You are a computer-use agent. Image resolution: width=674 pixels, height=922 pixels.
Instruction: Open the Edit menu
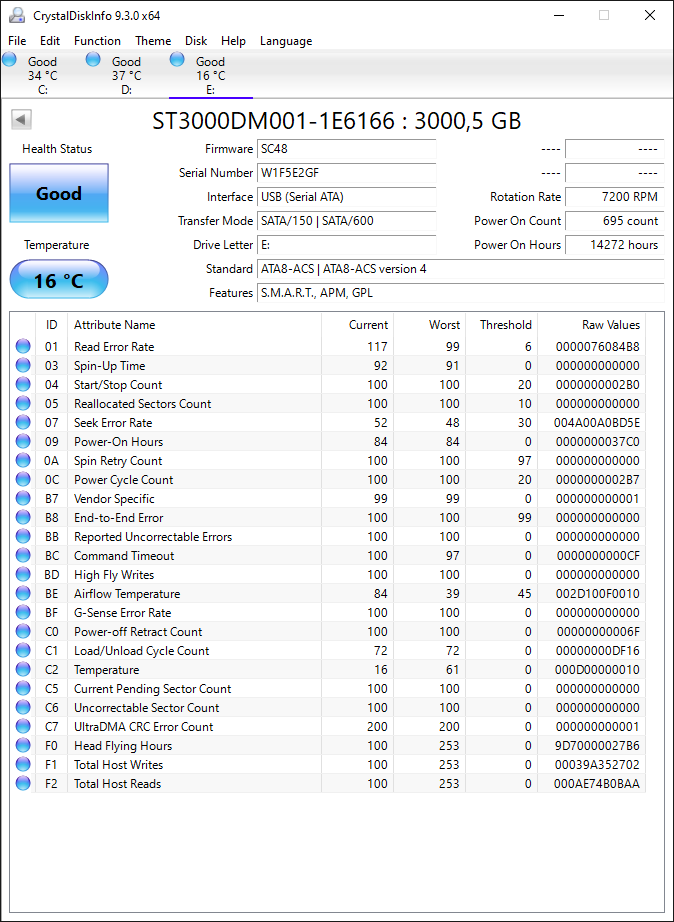pyautogui.click(x=50, y=41)
